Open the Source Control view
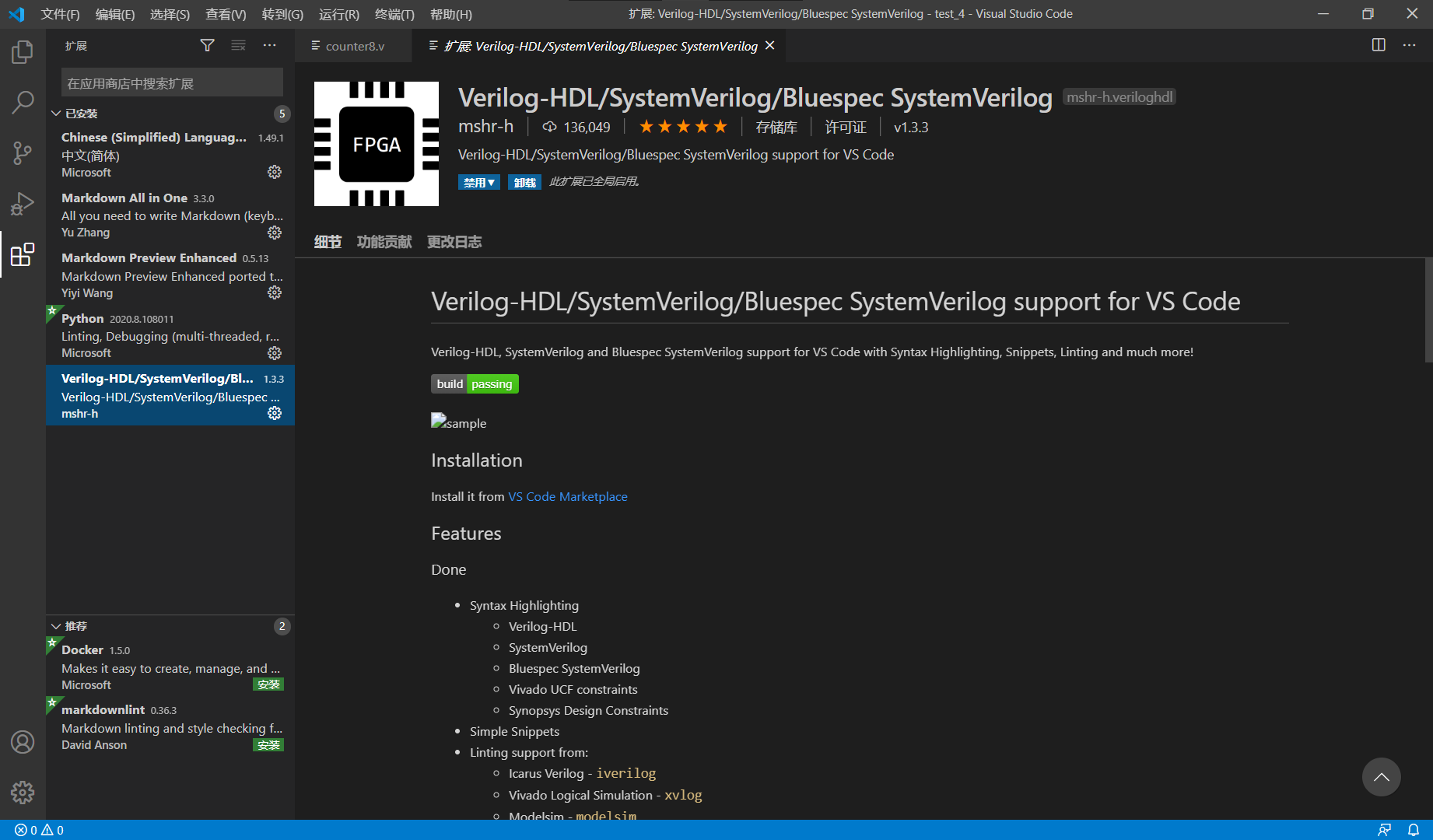 tap(23, 152)
